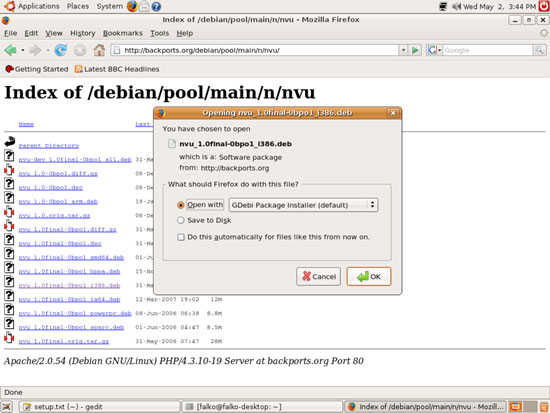The height and width of the screenshot is (413, 550).
Task: Click the Getting Started bookmark
Action: point(37,69)
